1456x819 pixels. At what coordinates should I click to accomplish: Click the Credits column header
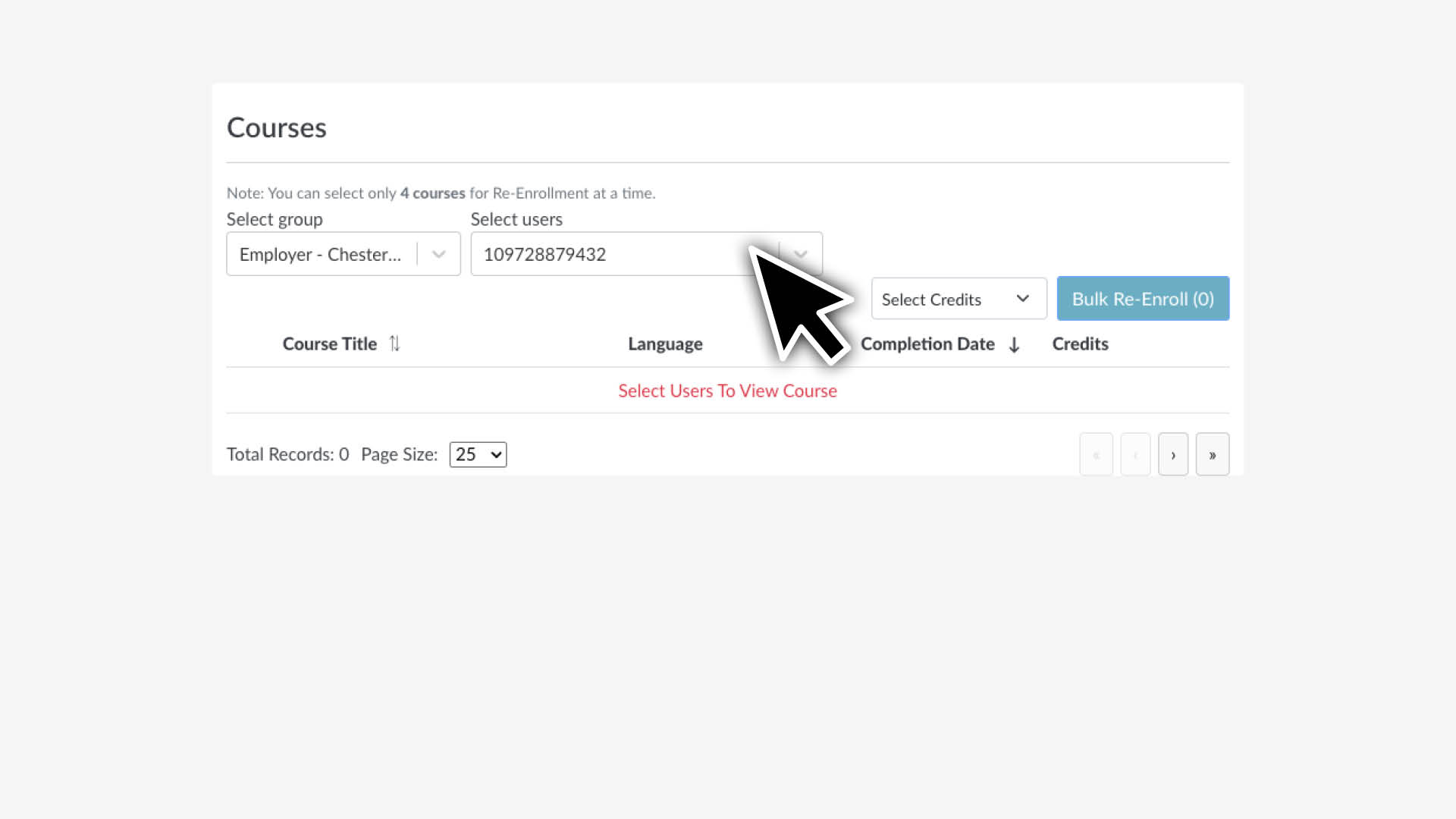pos(1080,344)
